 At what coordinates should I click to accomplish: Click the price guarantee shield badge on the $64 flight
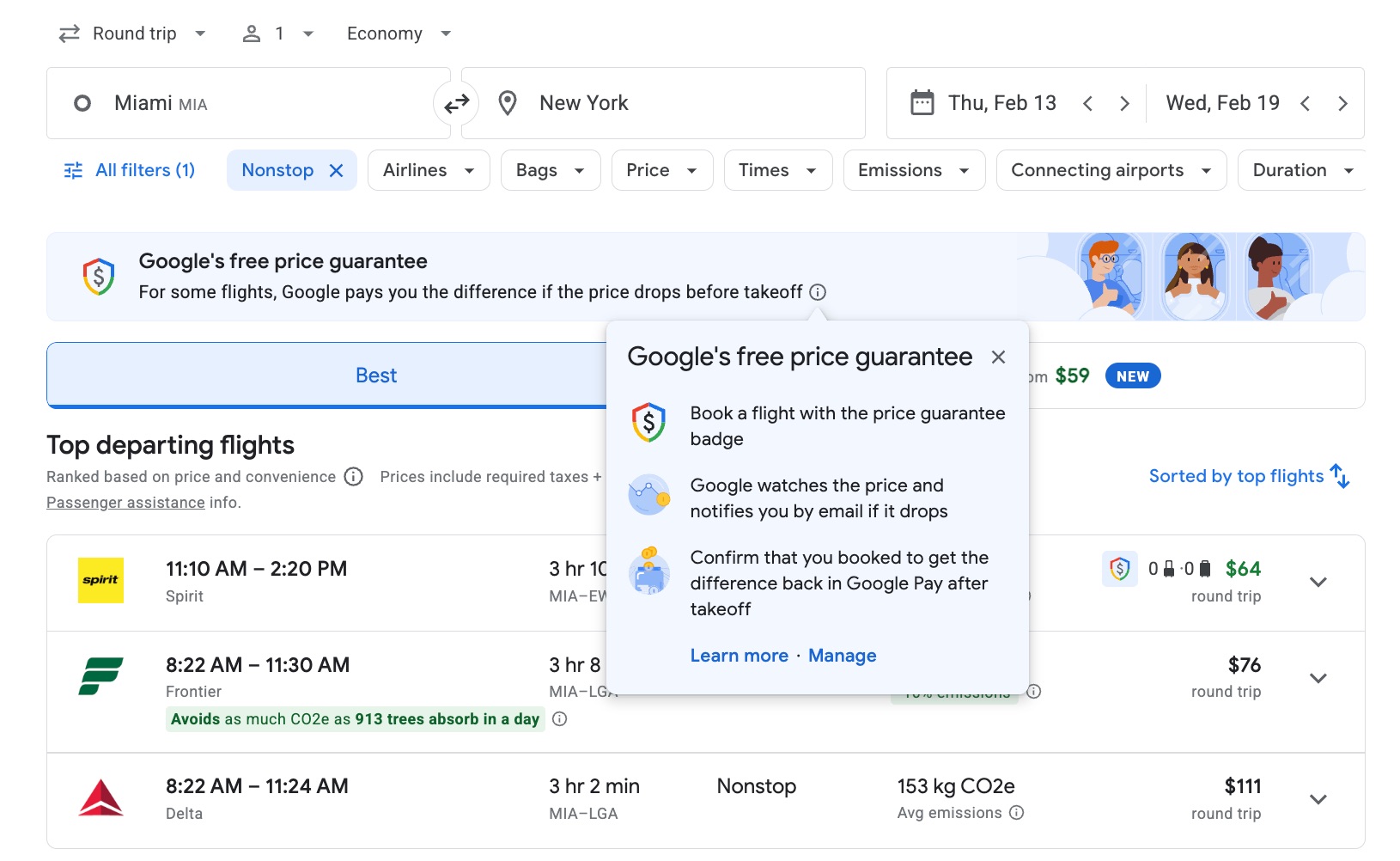pos(1119,569)
